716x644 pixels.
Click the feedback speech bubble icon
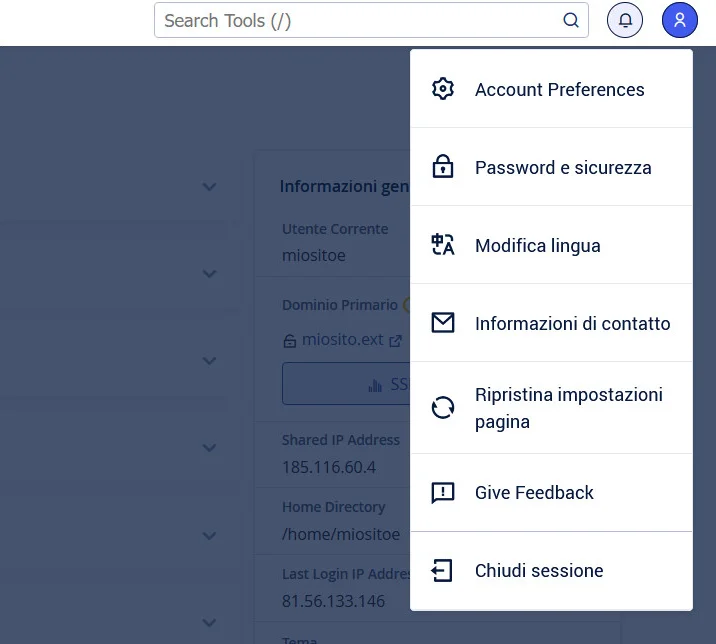(442, 493)
